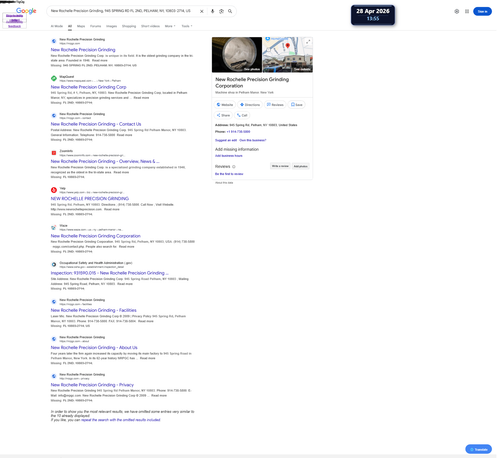This screenshot has height=458, width=500.
Task: Expand the More search filter dropdown
Action: tap(170, 26)
